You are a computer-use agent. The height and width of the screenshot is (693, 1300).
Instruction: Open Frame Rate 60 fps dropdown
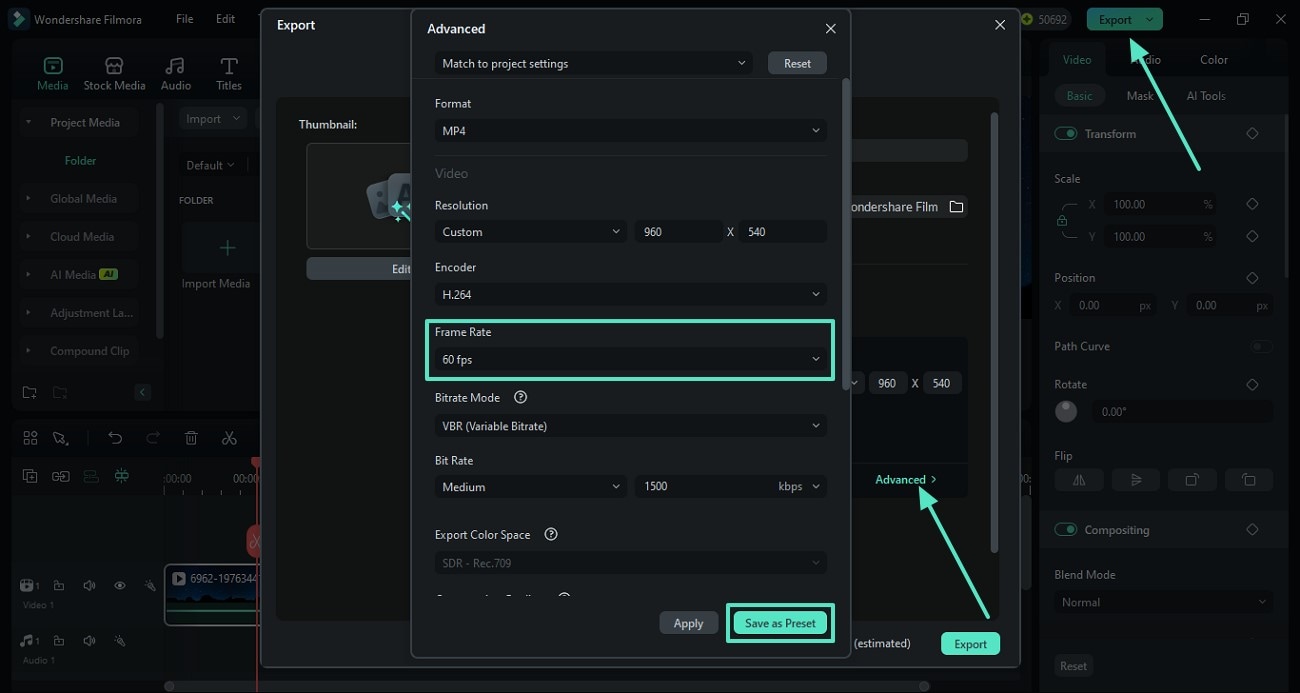coord(631,359)
